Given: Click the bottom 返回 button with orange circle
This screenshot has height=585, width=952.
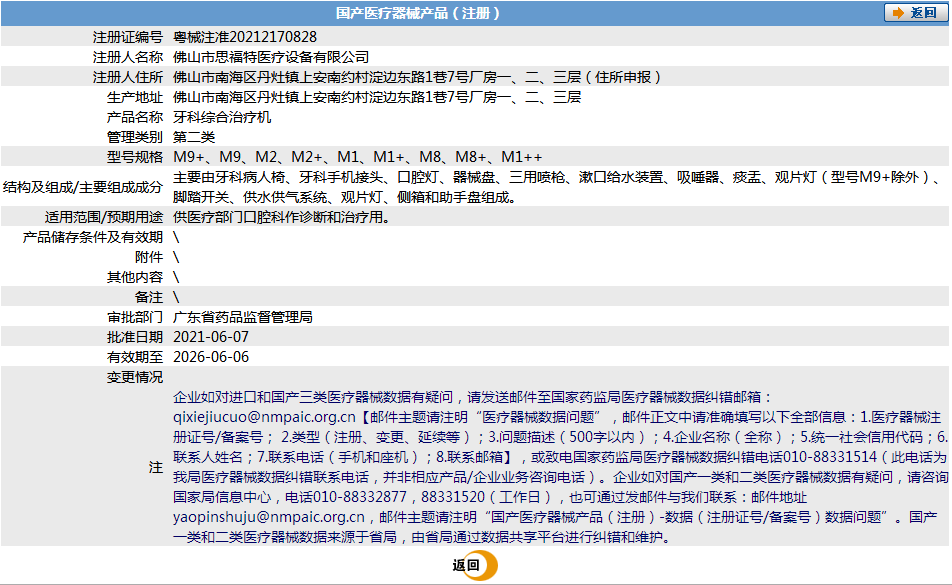Looking at the screenshot, I should click(x=475, y=566).
